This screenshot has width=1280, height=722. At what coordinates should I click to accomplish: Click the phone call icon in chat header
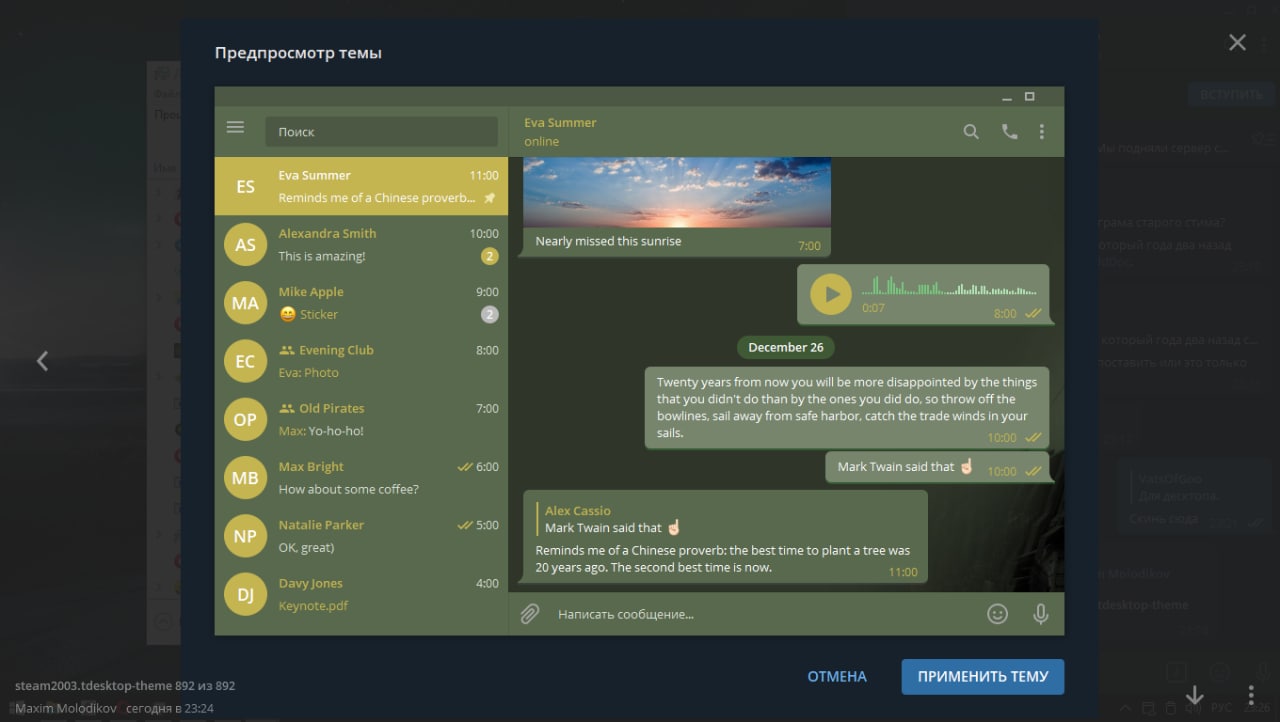(1009, 131)
